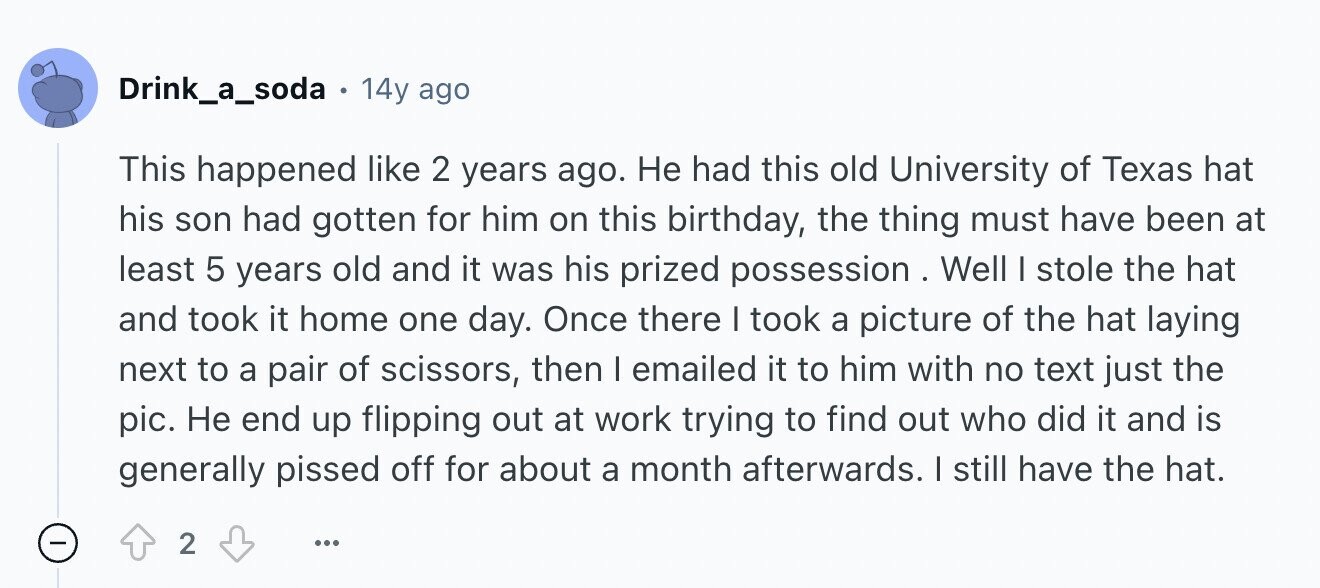
Task: Open the three-dot more options menu
Action: [326, 545]
